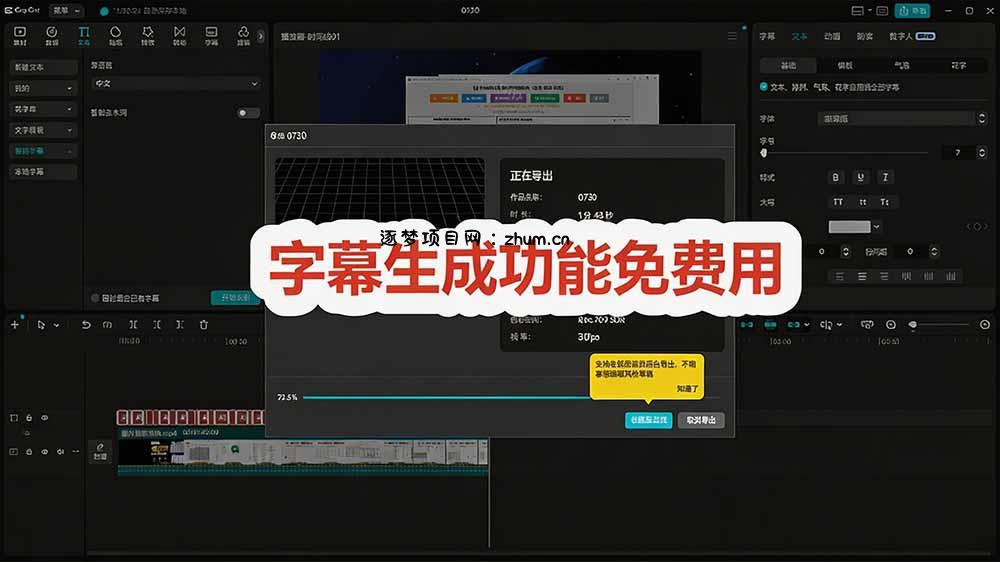Click the keyframe diamond icon

[977, 226]
